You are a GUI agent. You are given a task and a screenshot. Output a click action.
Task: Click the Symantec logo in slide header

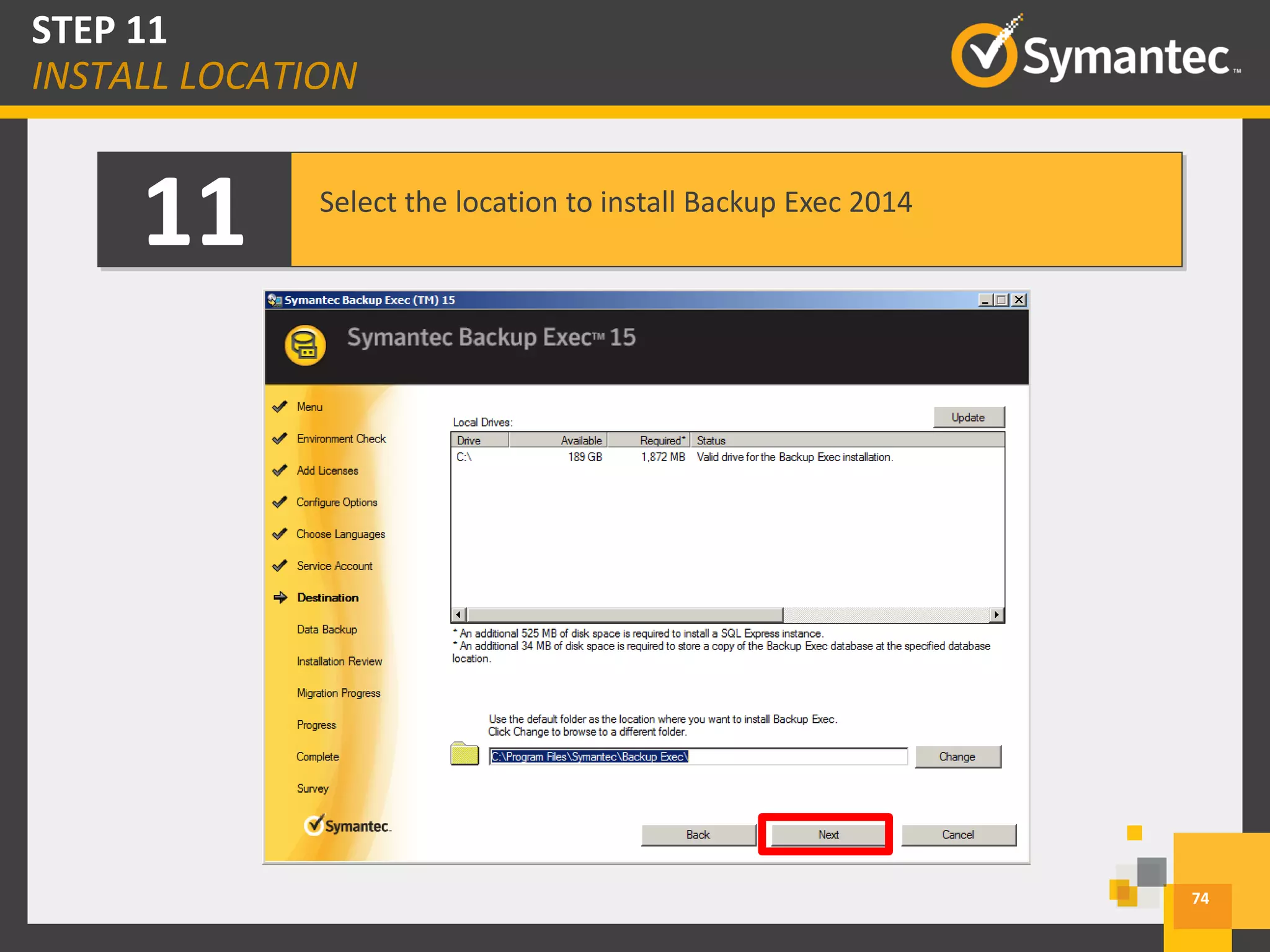1096,51
